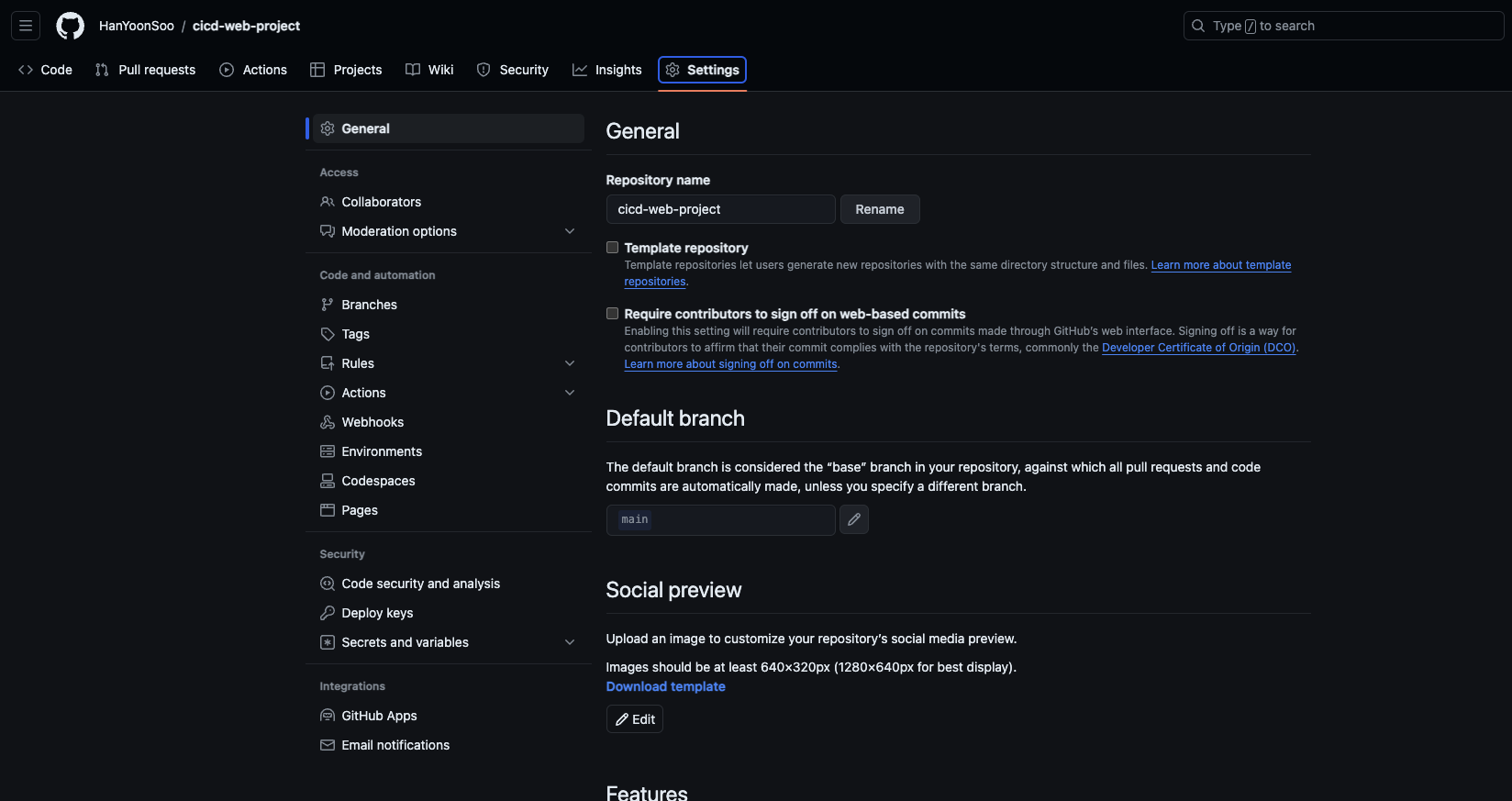This screenshot has height=801, width=1512.
Task: Open Developer Certificate of Origin (DCO) link
Action: click(1199, 348)
